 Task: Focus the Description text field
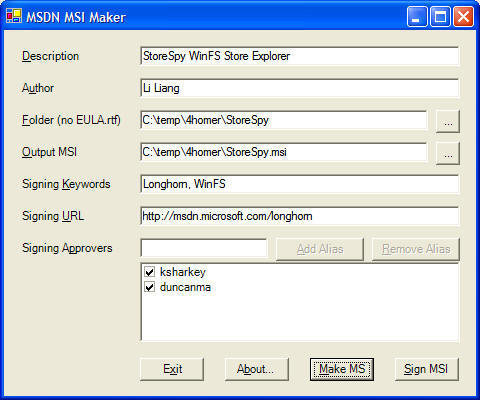300,56
